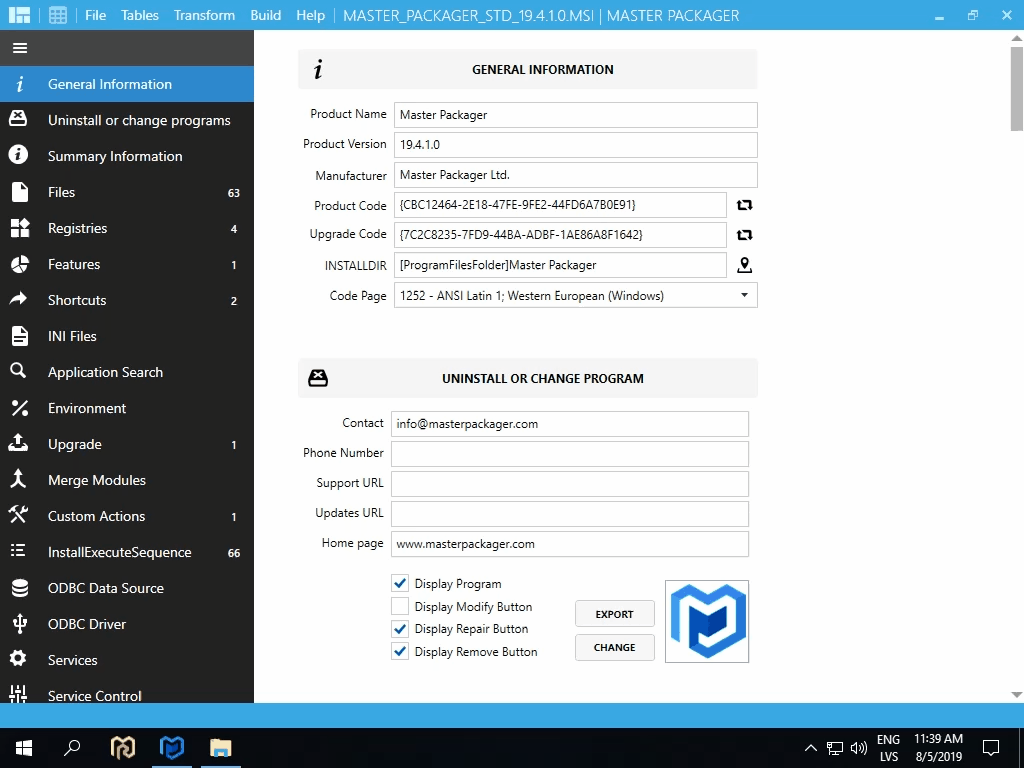
Task: Click the Master Packager product icon thumbnail
Action: point(707,621)
